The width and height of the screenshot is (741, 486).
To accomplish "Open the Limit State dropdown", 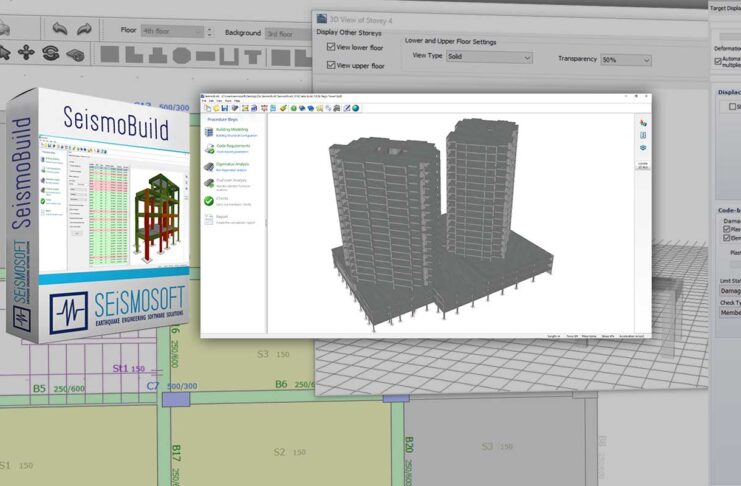I will 730,291.
